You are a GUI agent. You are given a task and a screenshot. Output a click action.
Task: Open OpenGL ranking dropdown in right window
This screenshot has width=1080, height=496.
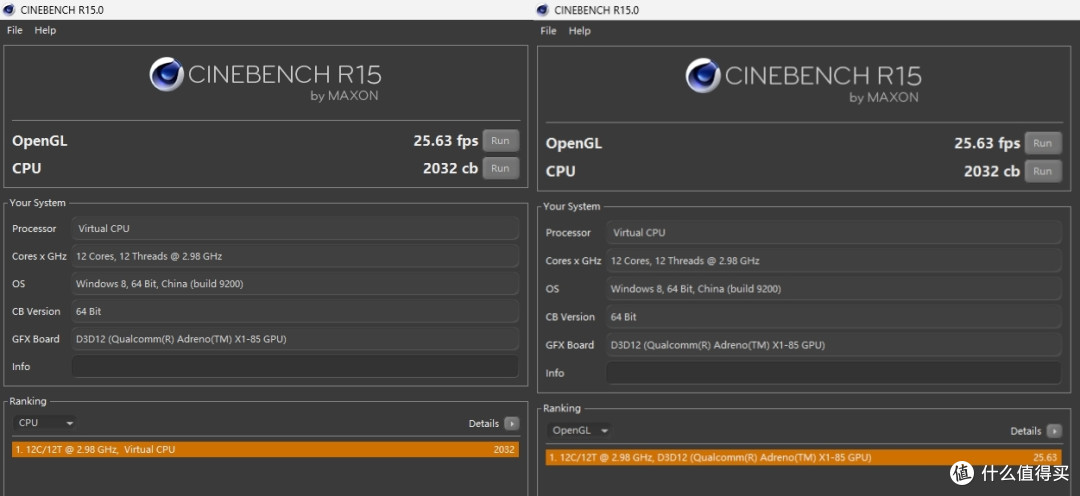[x=580, y=431]
